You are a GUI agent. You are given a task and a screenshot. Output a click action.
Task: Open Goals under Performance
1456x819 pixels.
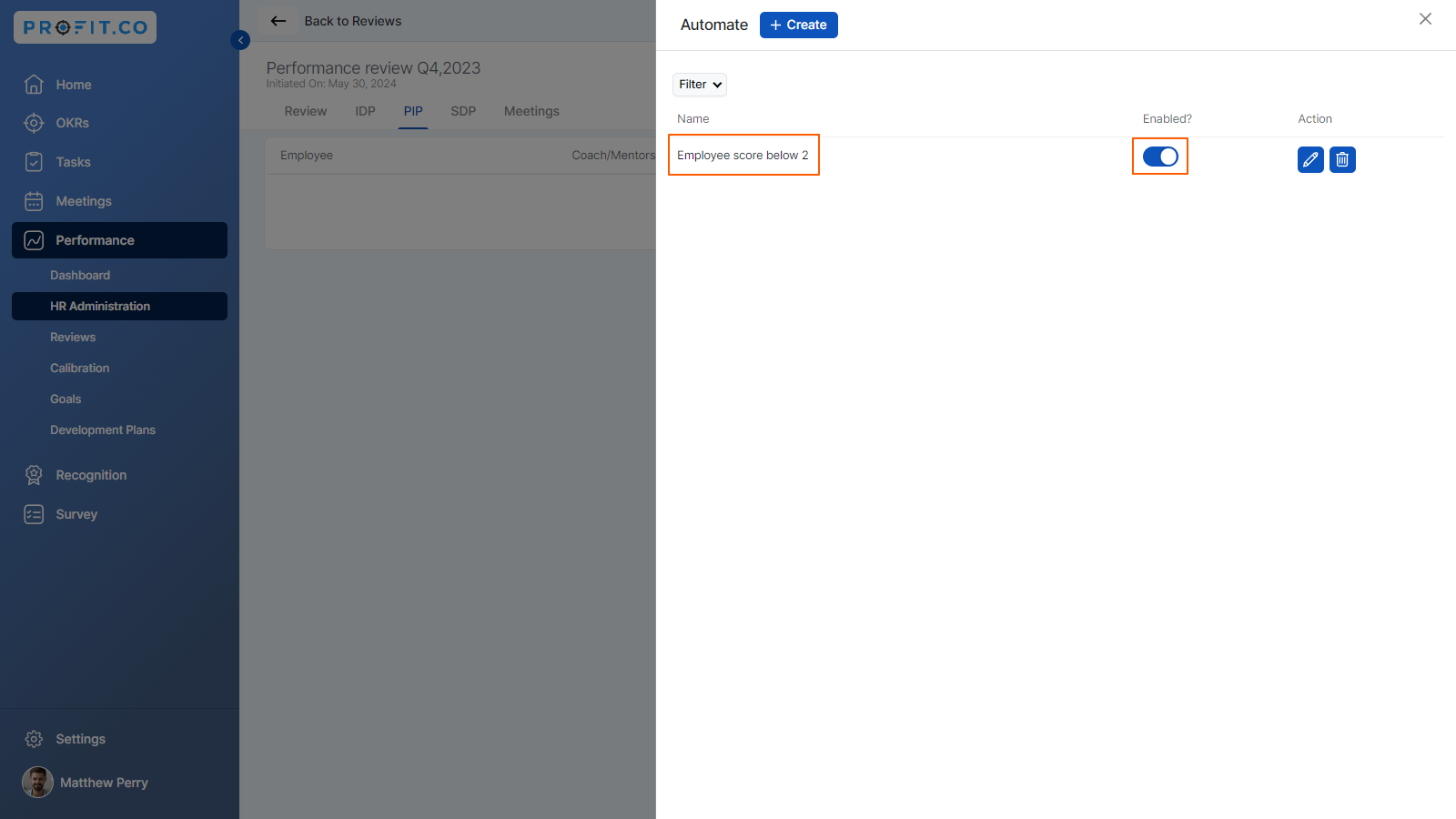click(x=66, y=399)
